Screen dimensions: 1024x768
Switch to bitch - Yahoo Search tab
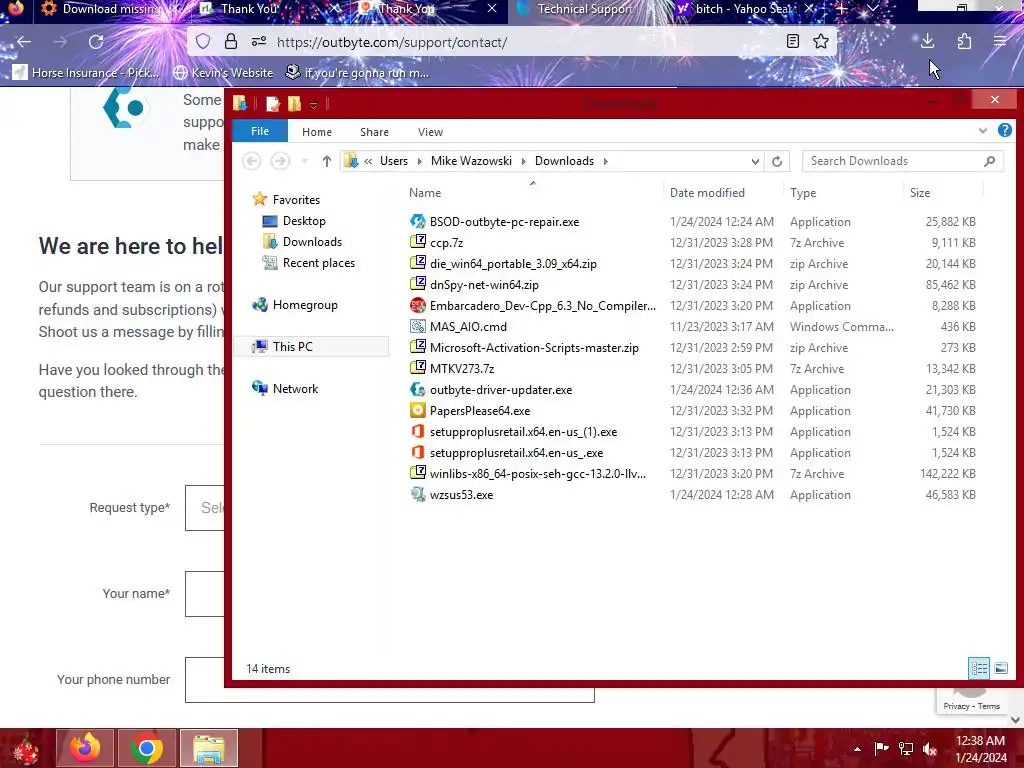(744, 9)
